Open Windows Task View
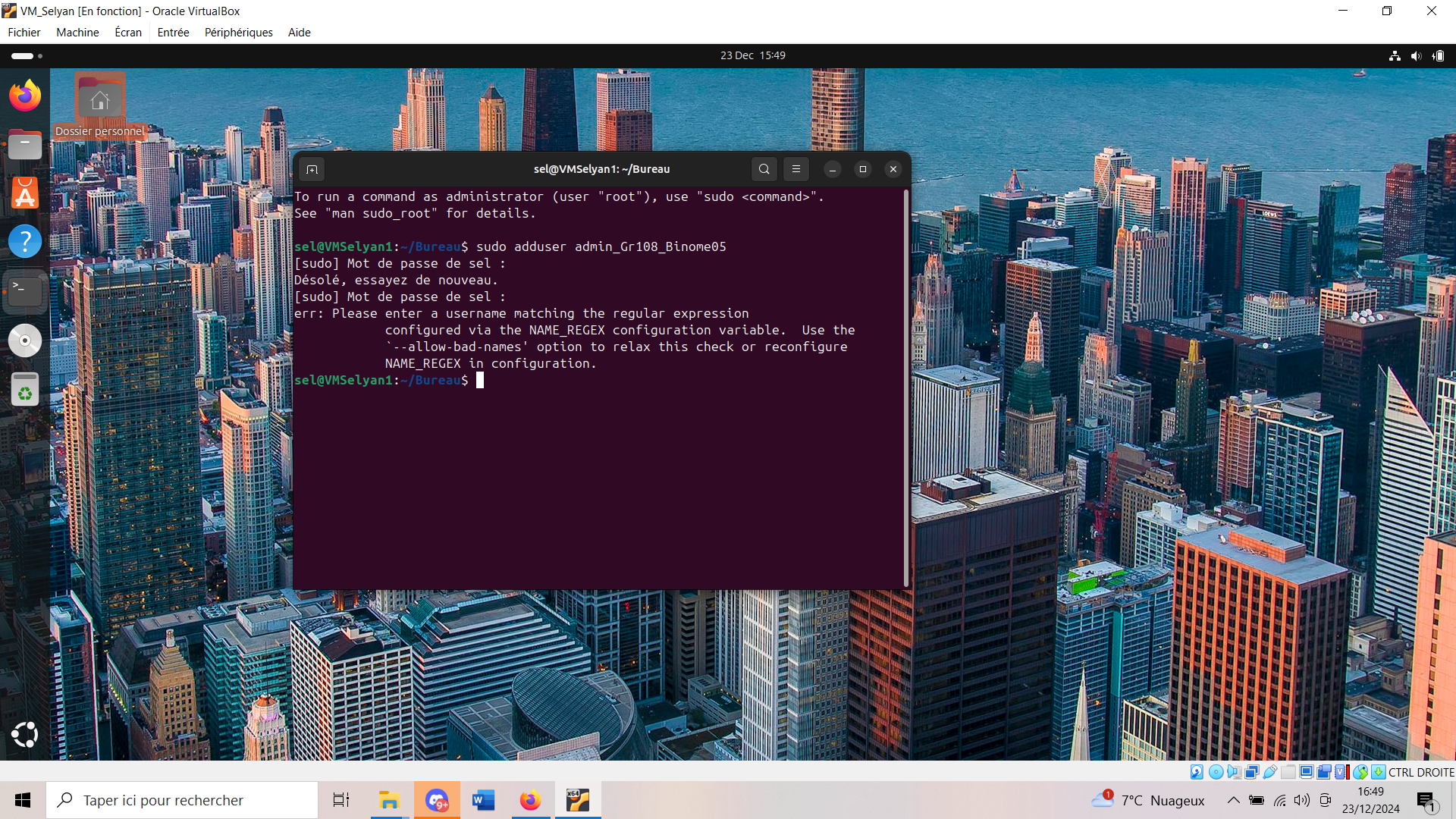This screenshot has width=1456, height=819. [341, 800]
